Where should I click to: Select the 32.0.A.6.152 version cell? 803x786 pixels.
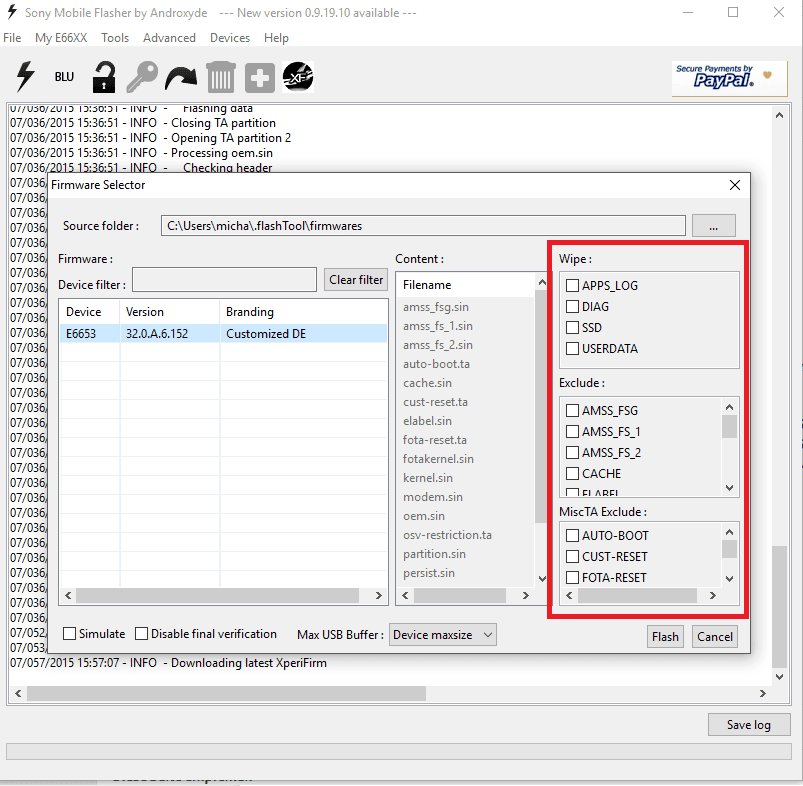coord(170,333)
